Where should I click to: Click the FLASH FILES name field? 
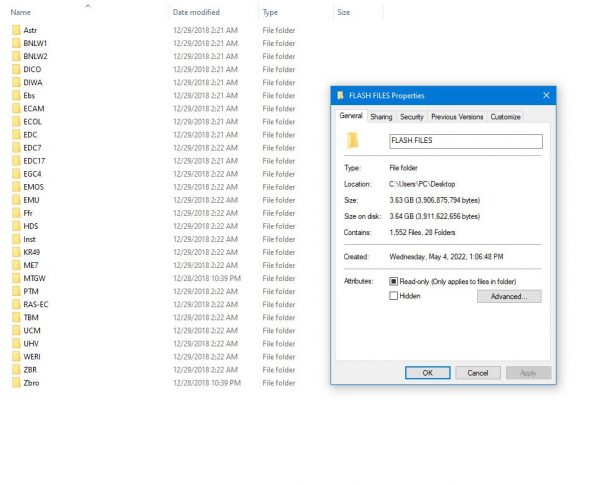(x=466, y=141)
